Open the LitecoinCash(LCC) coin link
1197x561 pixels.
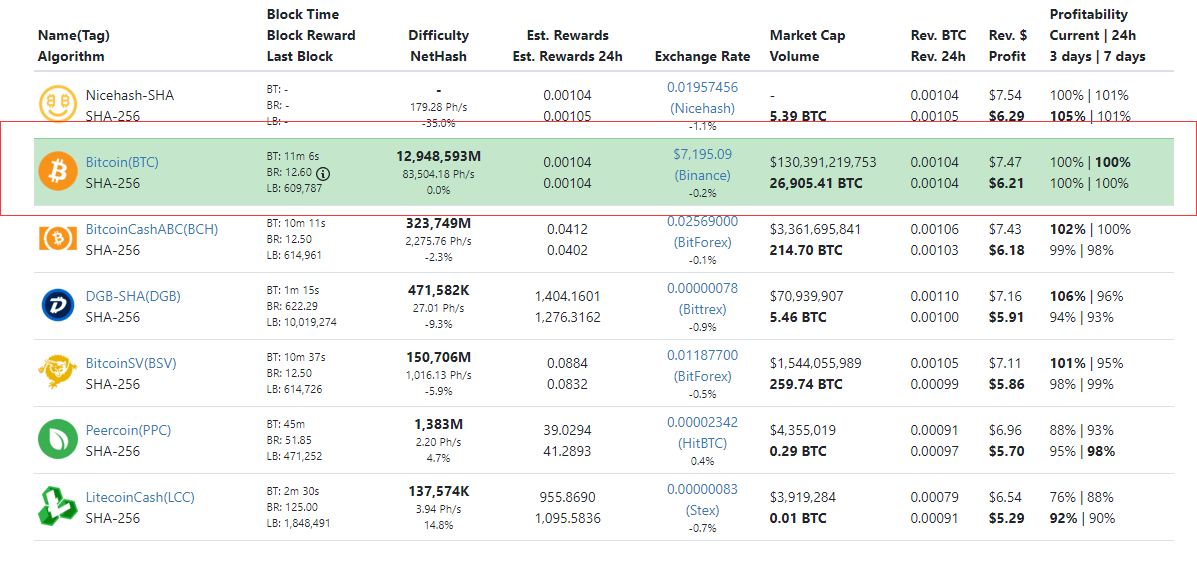point(140,497)
